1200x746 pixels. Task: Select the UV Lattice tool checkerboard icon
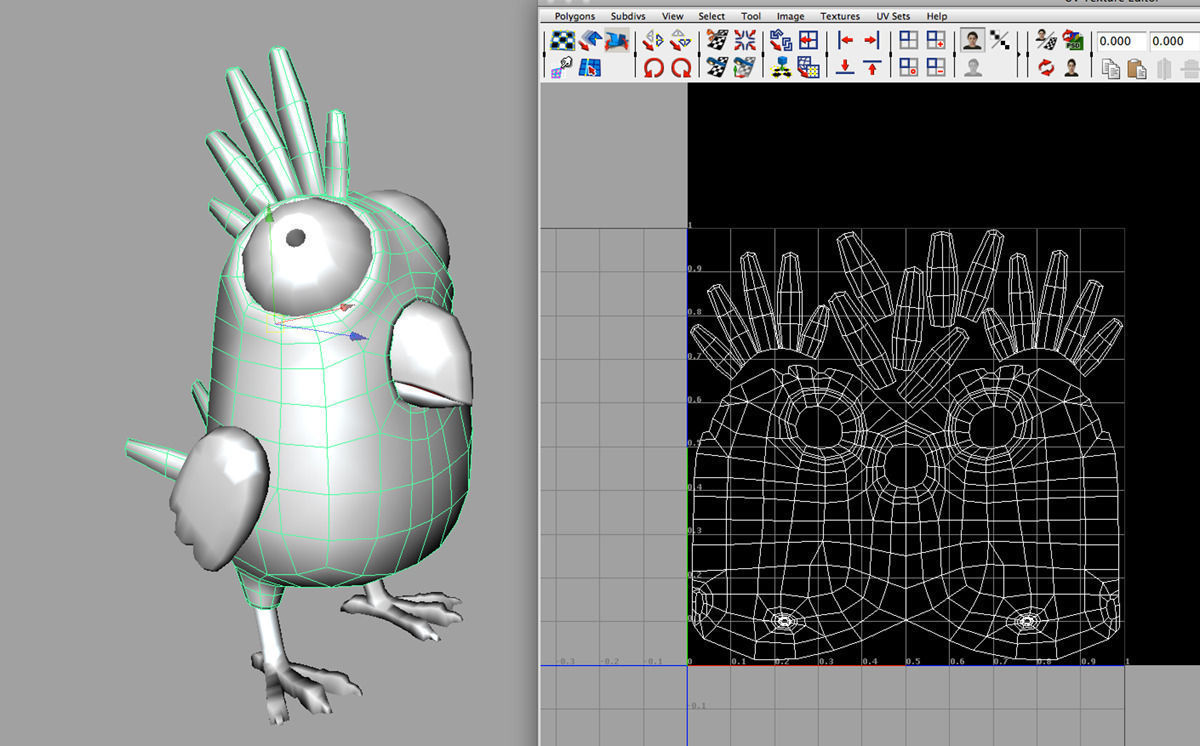pos(563,41)
